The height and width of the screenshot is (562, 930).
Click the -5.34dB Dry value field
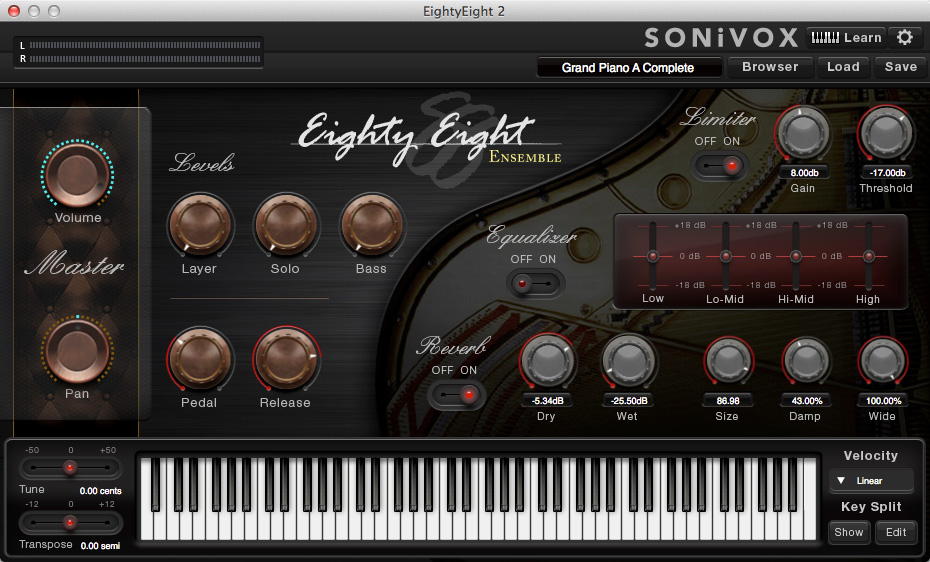pyautogui.click(x=547, y=401)
